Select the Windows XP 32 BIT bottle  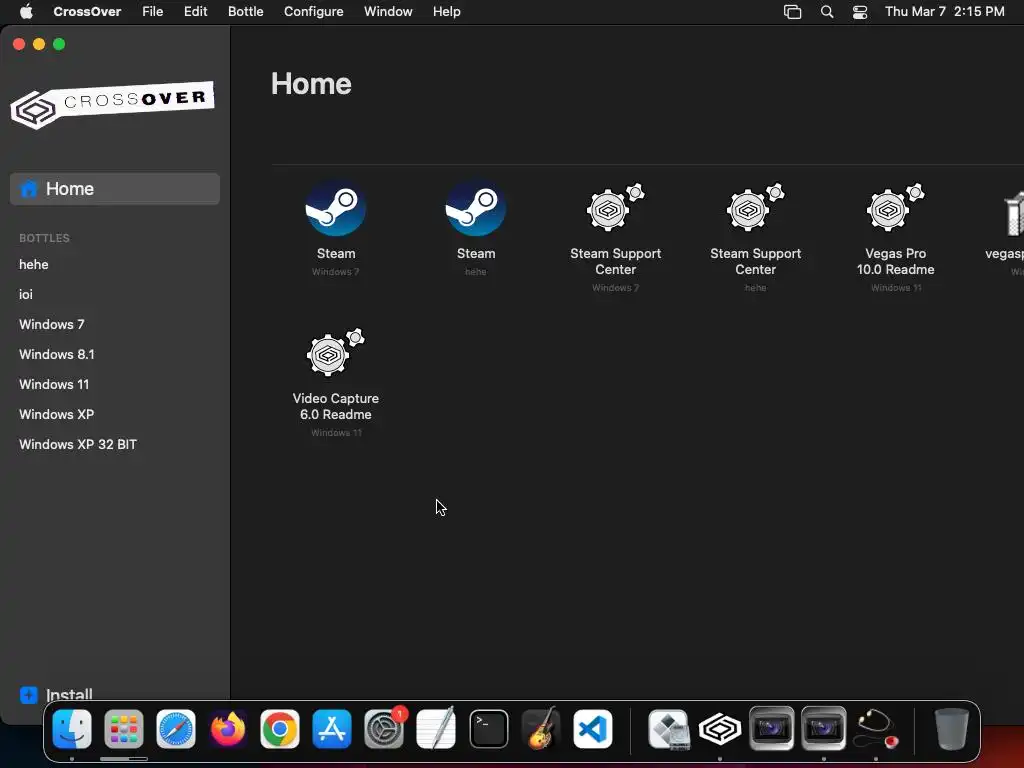click(x=78, y=445)
